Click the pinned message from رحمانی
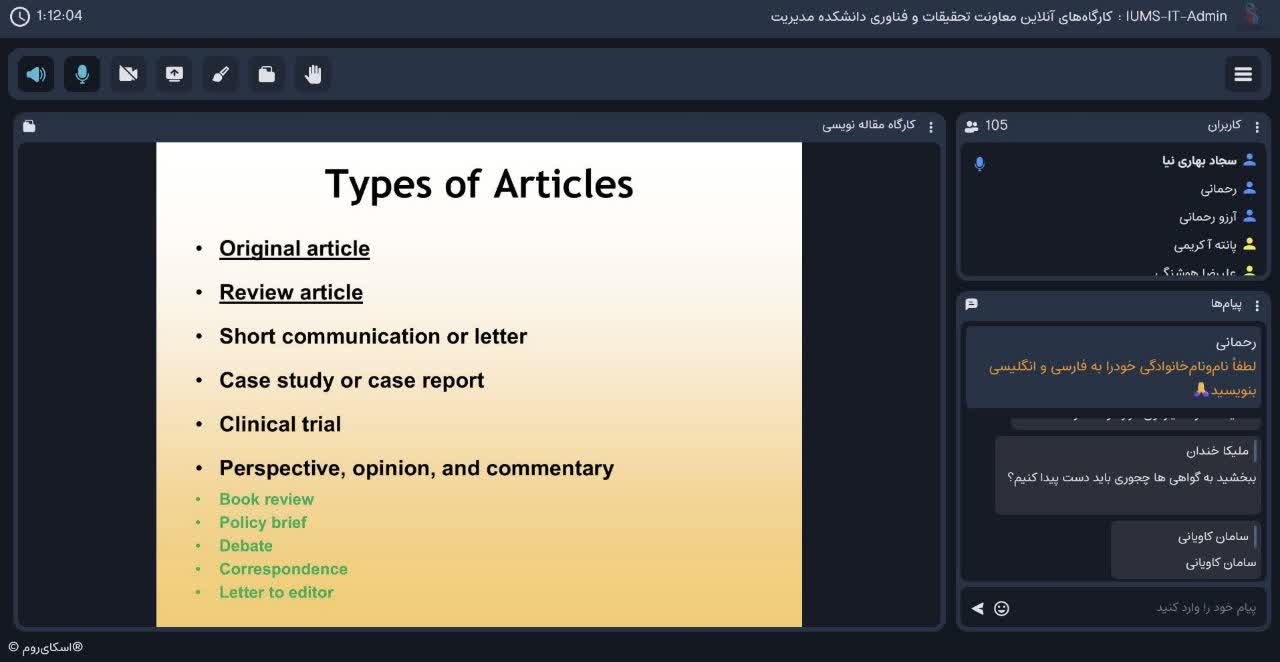This screenshot has width=1280, height=662. pyautogui.click(x=1113, y=367)
